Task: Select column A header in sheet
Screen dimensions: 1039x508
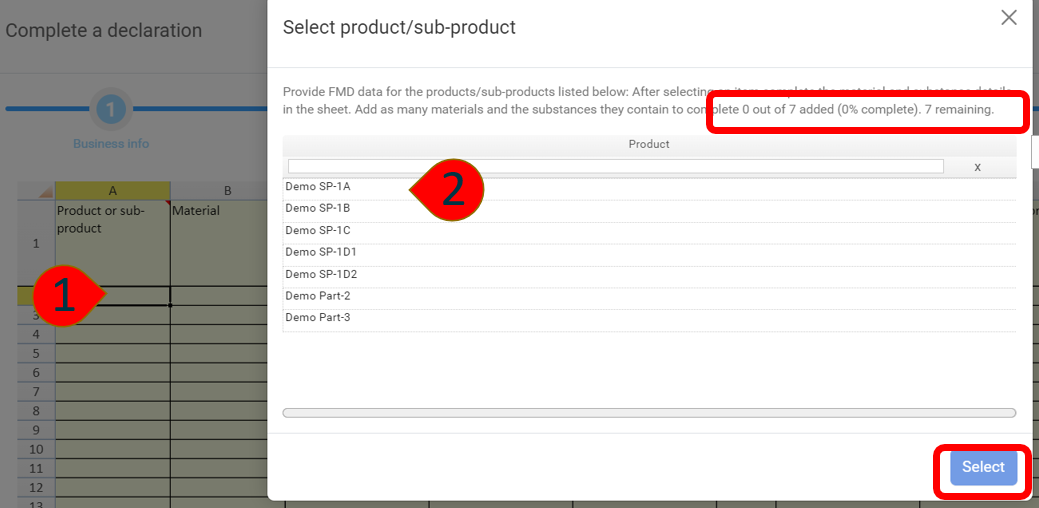Action: 112,190
